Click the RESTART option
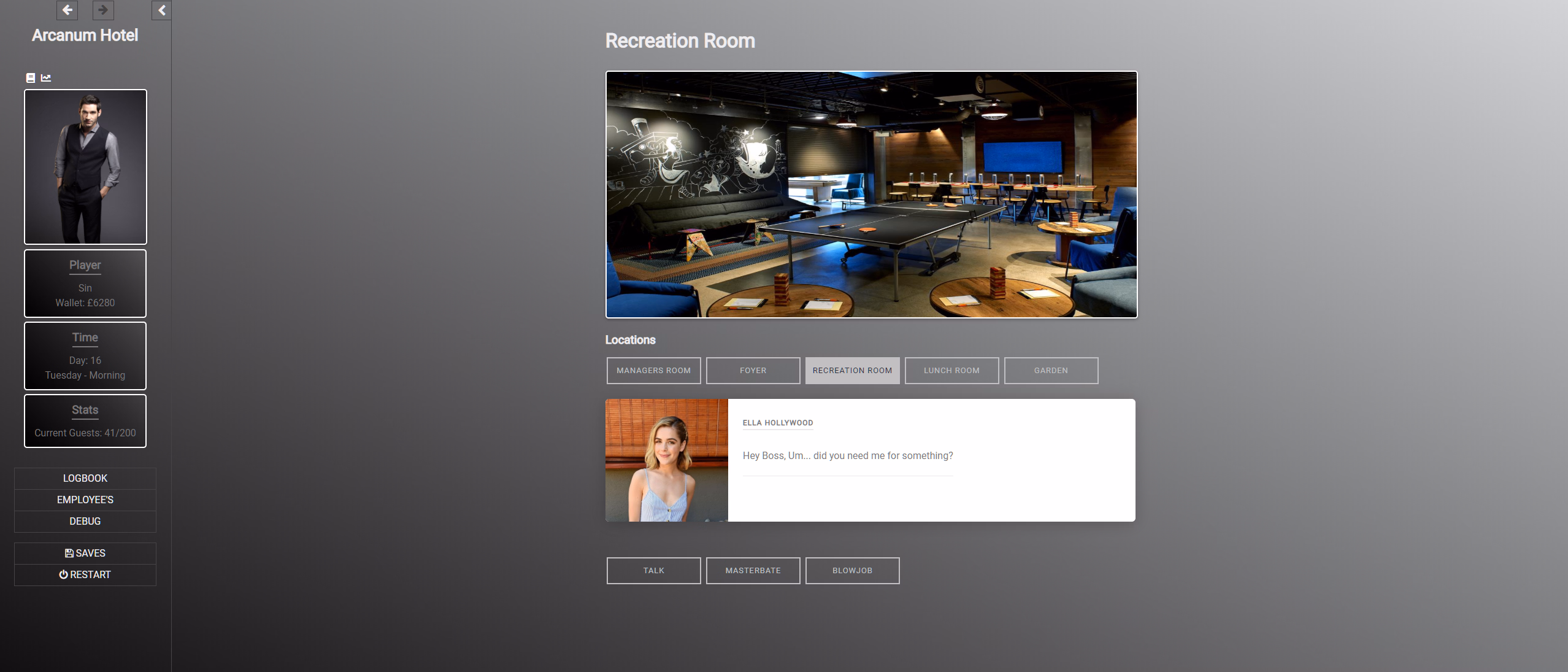Viewport: 1568px width, 672px height. pyautogui.click(x=85, y=574)
